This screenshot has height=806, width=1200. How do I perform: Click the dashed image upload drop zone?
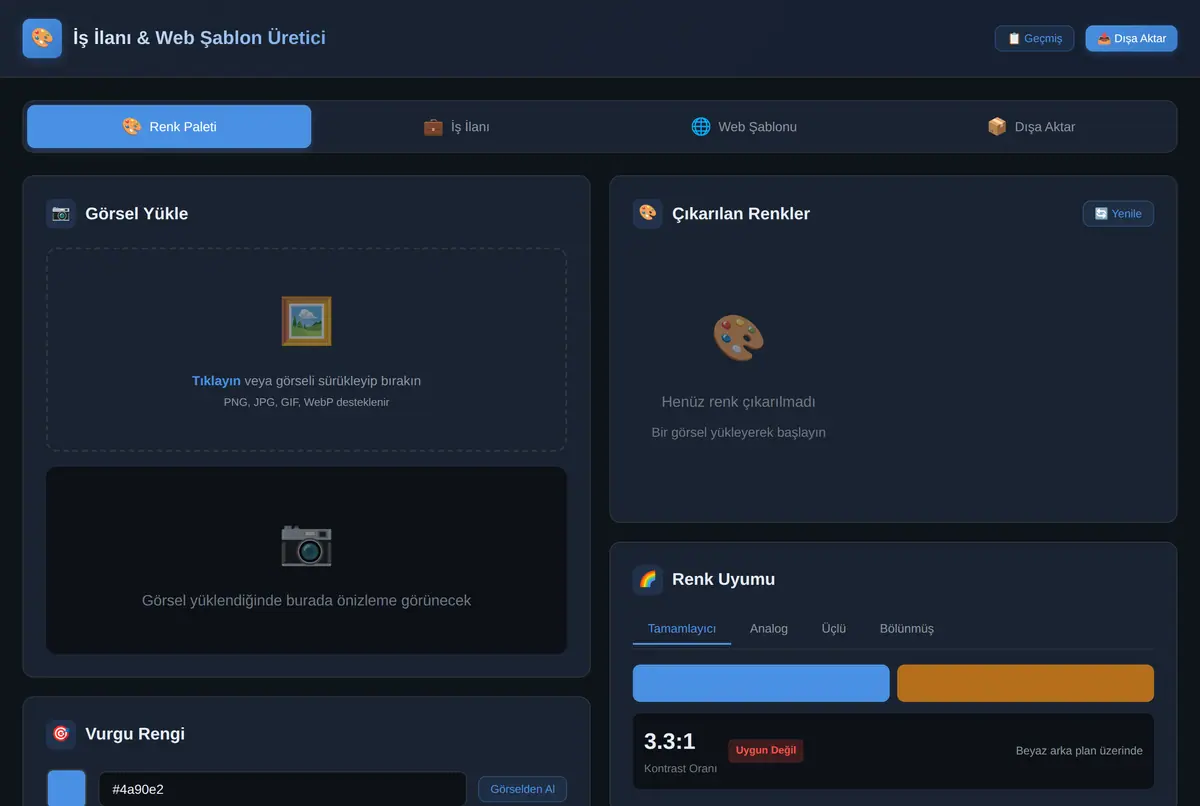coord(306,350)
